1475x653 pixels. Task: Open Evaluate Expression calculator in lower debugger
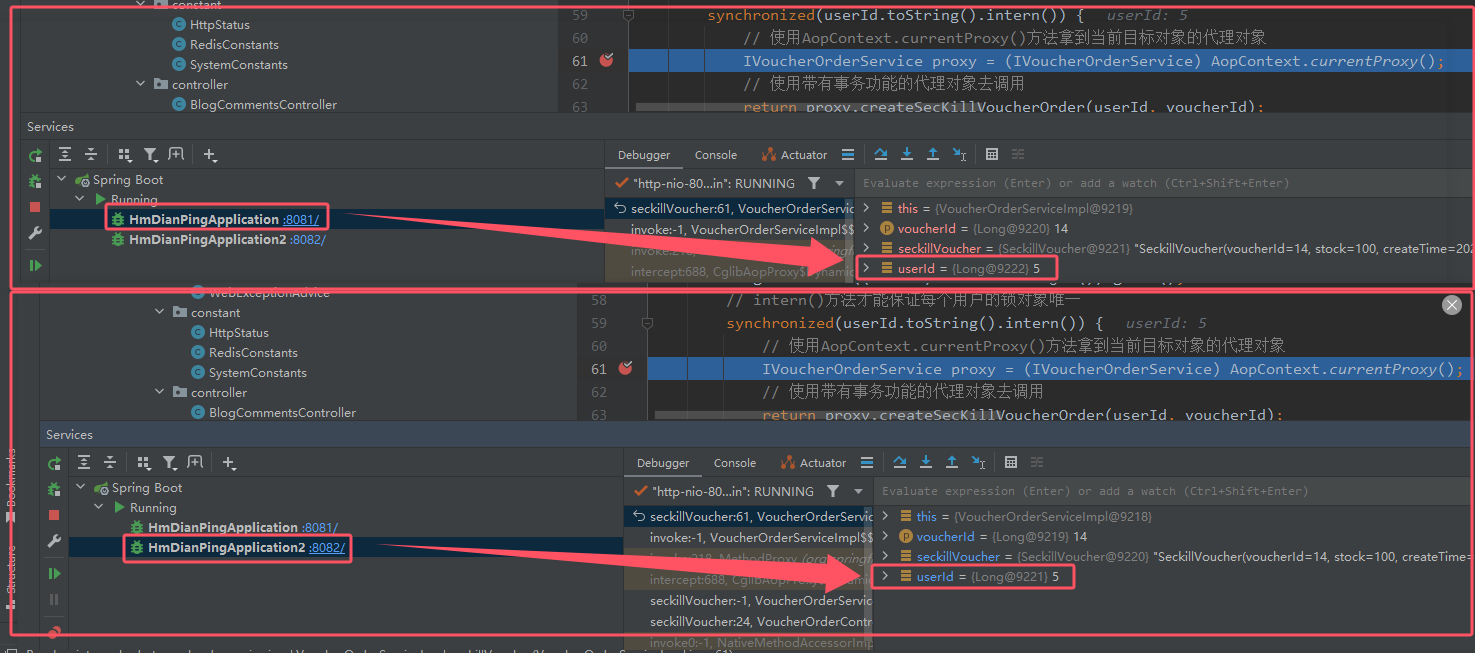(1011, 462)
